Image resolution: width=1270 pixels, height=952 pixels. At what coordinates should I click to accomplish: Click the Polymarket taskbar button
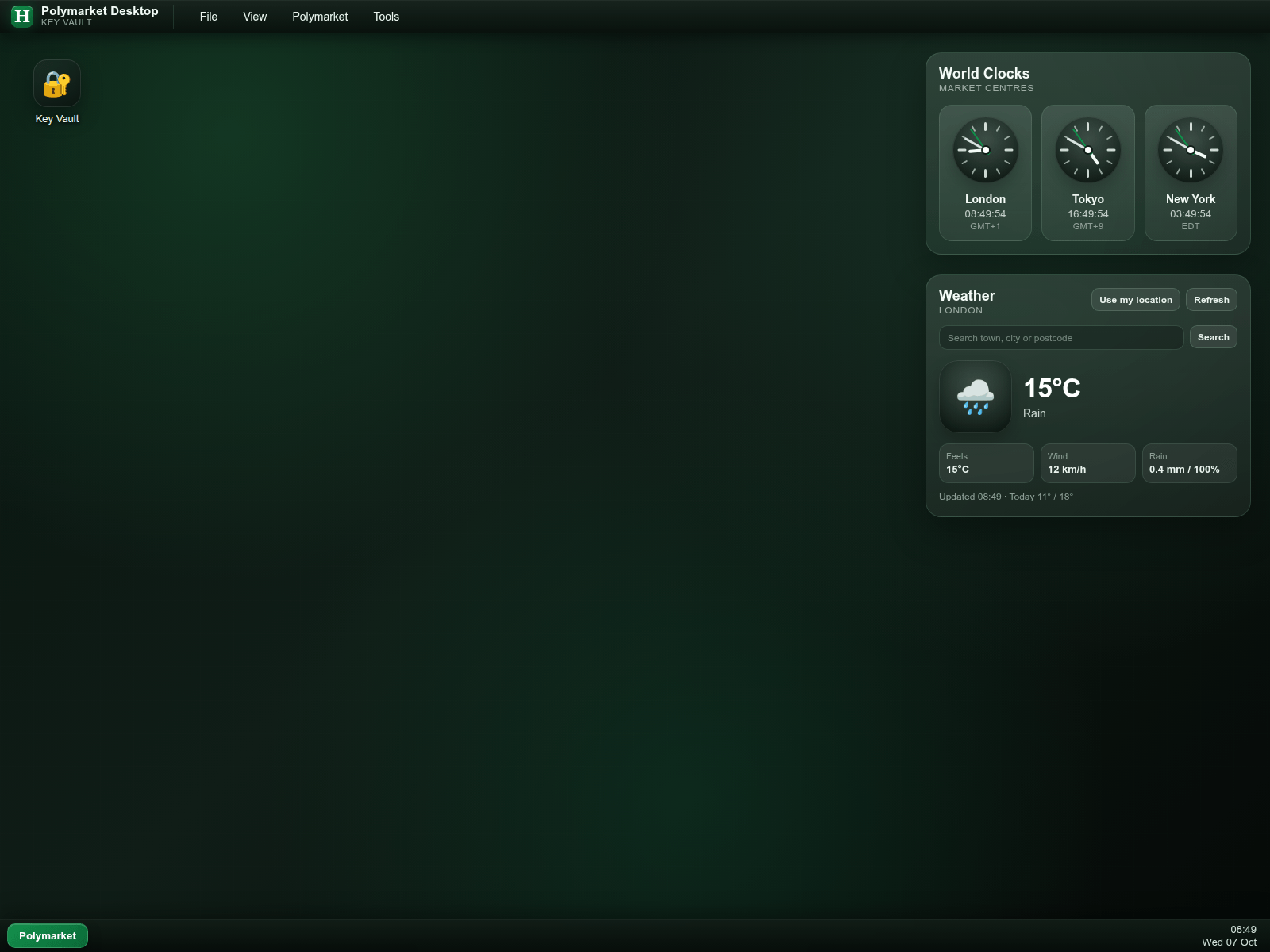(48, 936)
